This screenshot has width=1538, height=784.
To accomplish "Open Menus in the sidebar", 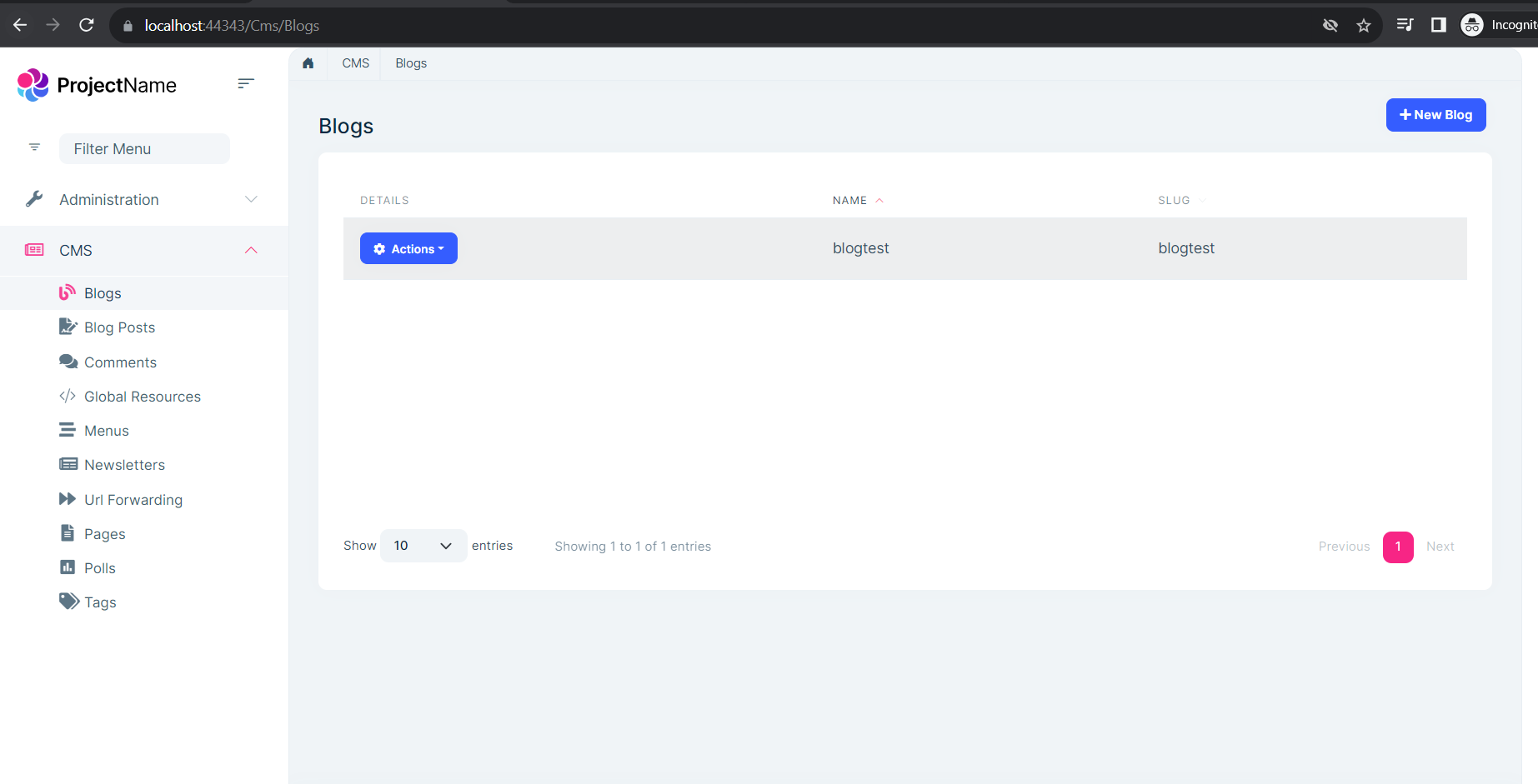I will (x=107, y=431).
